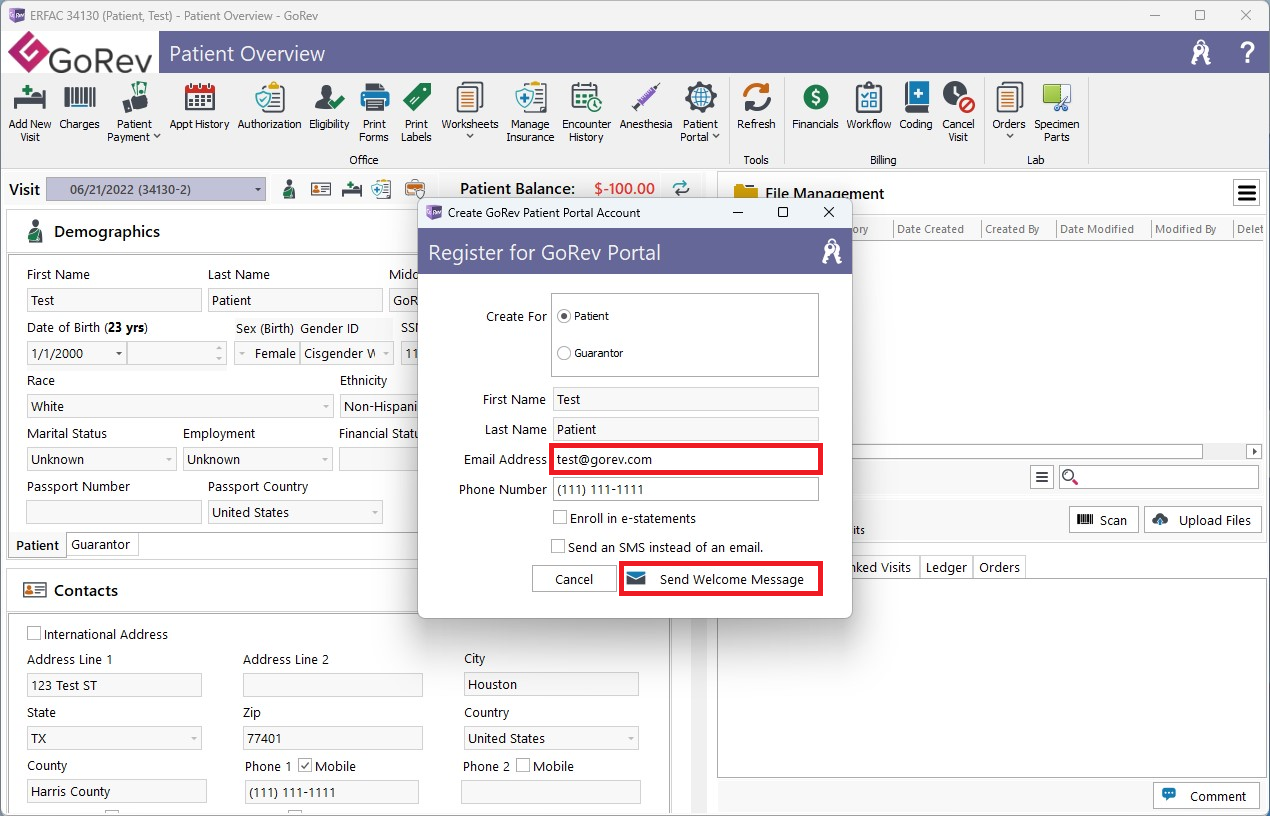This screenshot has width=1270, height=816.
Task: Click the help question mark icon
Action: point(1247,53)
